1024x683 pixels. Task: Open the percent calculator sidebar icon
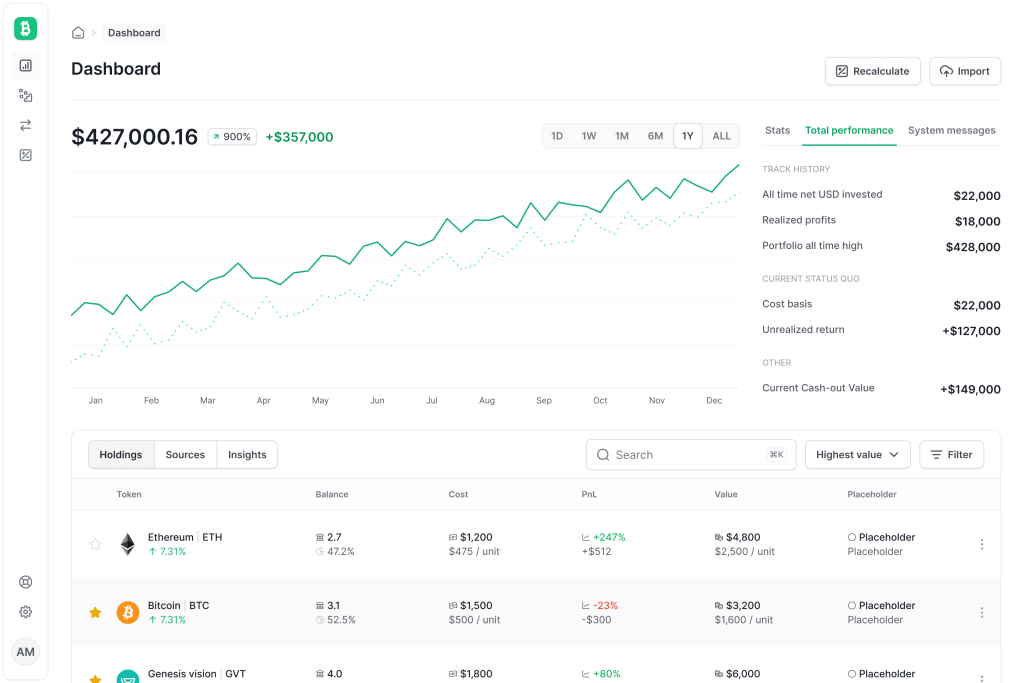26,155
